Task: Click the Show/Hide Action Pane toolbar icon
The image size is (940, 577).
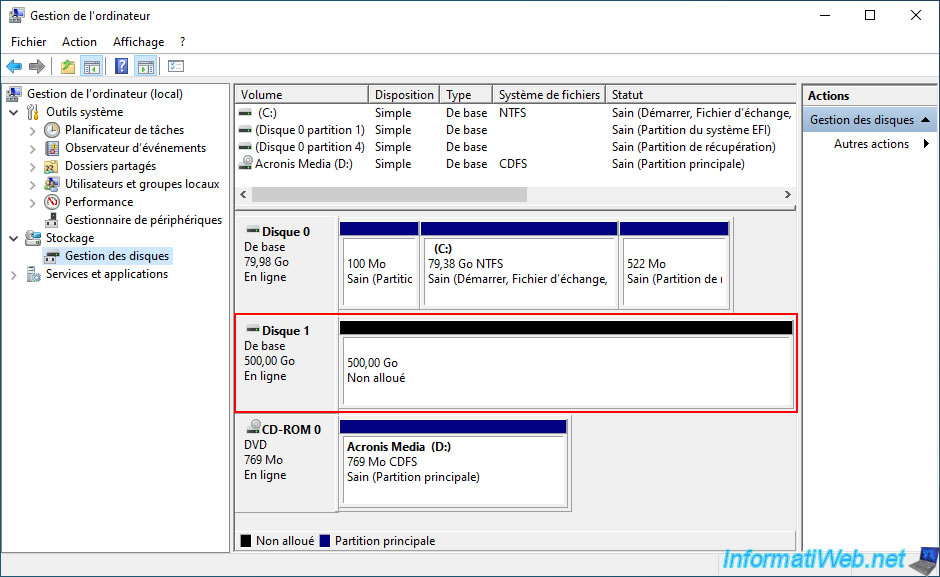Action: pos(145,67)
